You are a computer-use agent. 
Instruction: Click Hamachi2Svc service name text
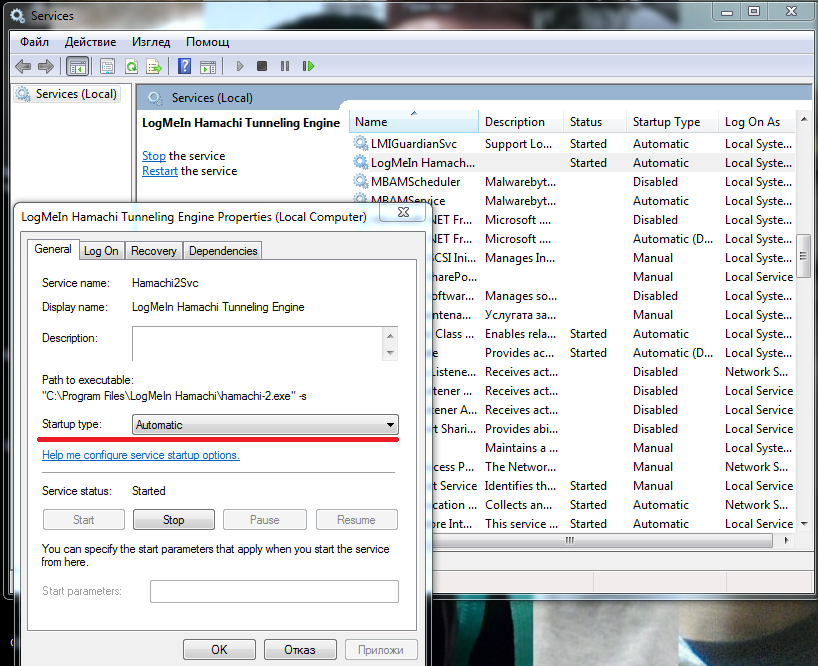click(x=165, y=283)
